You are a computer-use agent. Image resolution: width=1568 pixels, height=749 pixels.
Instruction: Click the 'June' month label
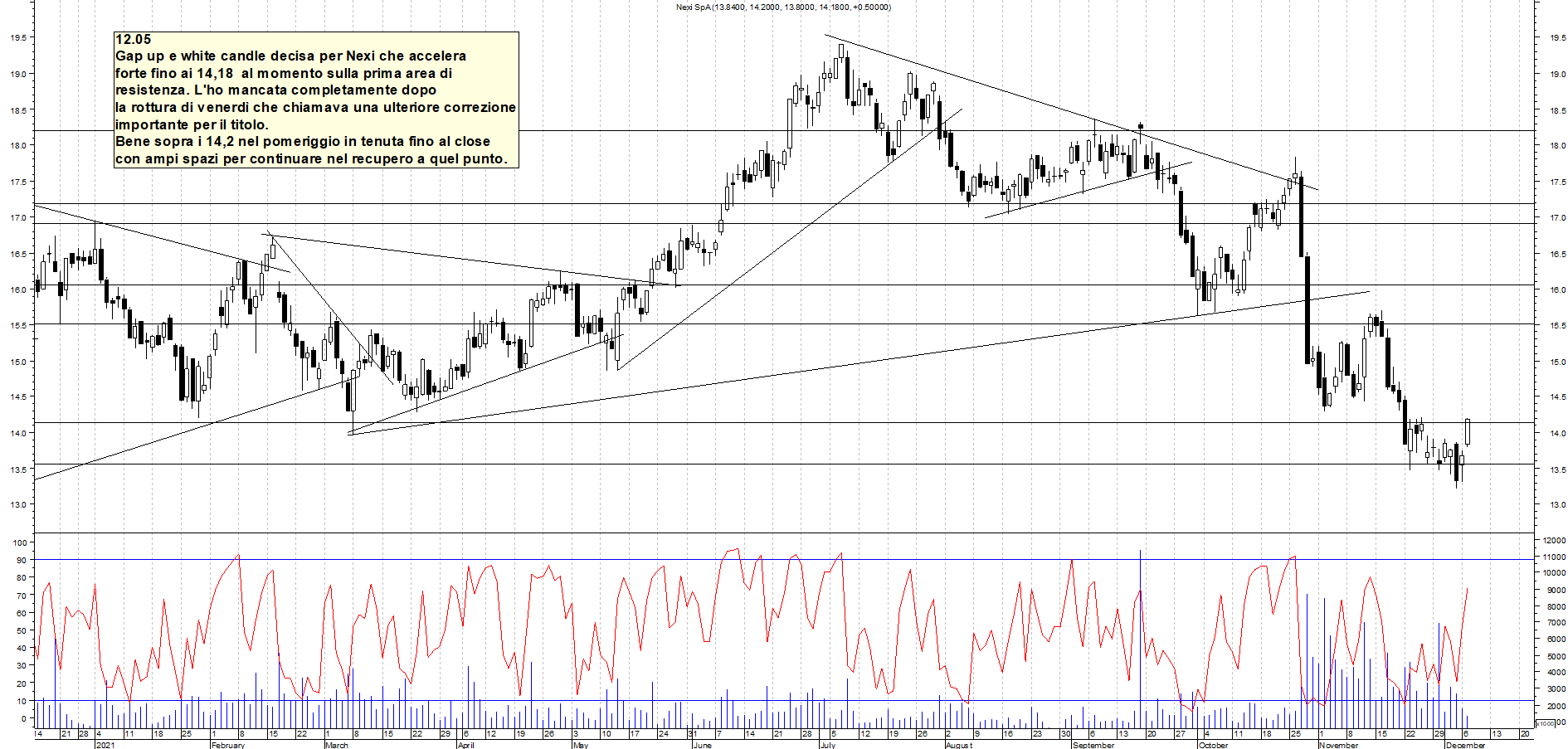point(702,745)
